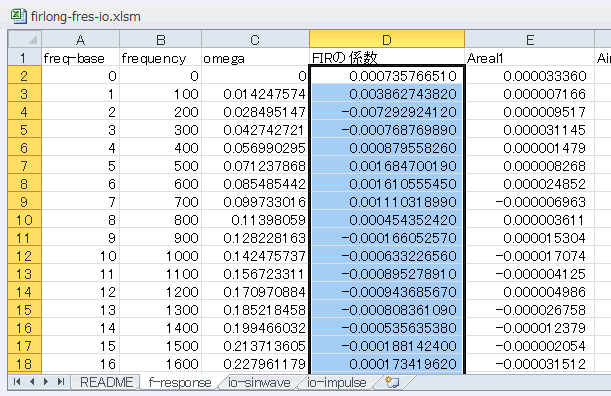Image resolution: width=611 pixels, height=396 pixels.
Task: Switch to the README sheet tab
Action: (106, 382)
